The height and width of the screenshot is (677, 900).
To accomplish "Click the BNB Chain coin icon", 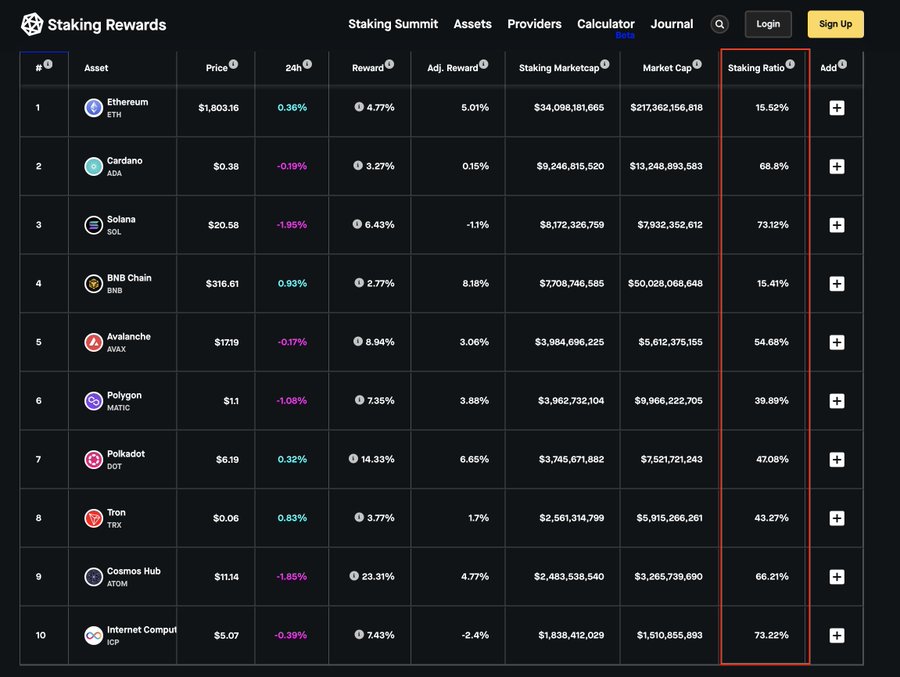I will coord(94,283).
